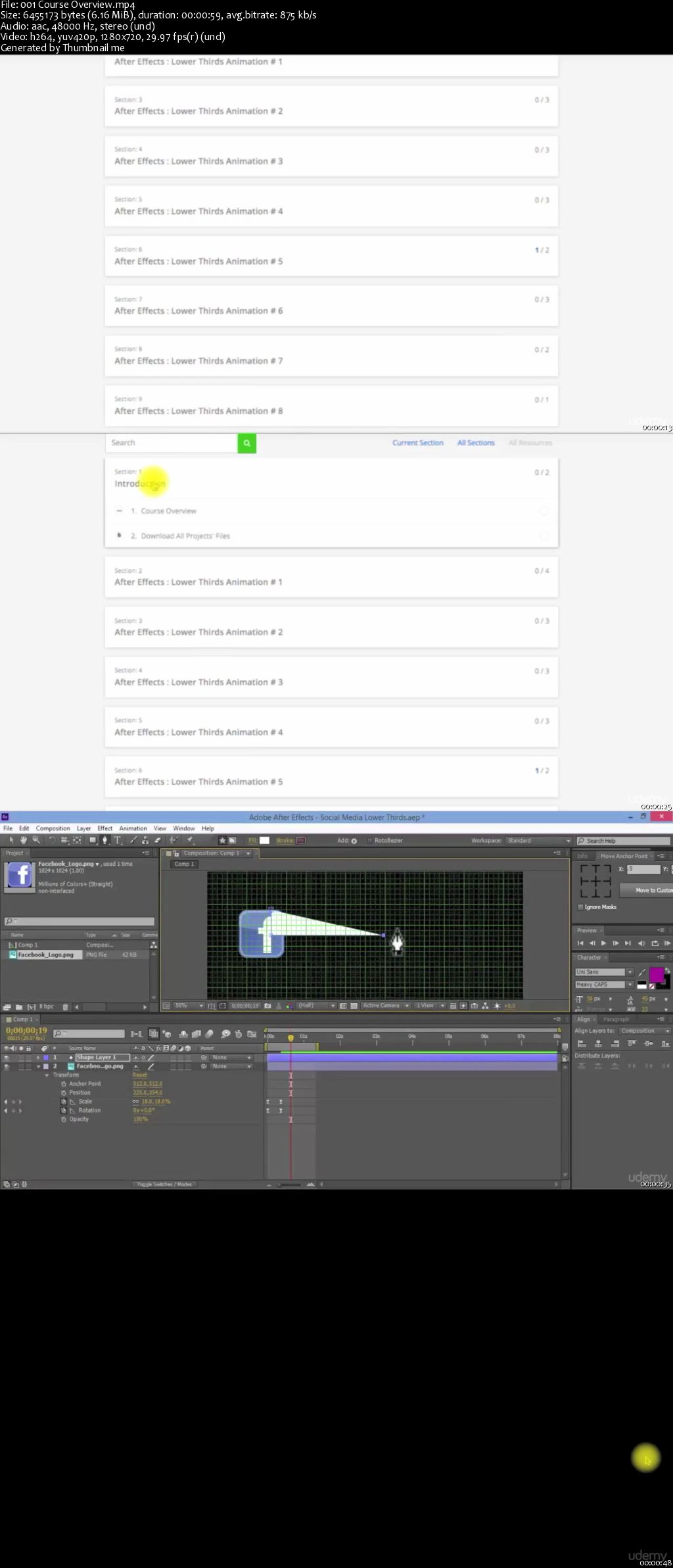Image resolution: width=673 pixels, height=1568 pixels.
Task: Select the Pen tool in toolbar
Action: pos(105,840)
